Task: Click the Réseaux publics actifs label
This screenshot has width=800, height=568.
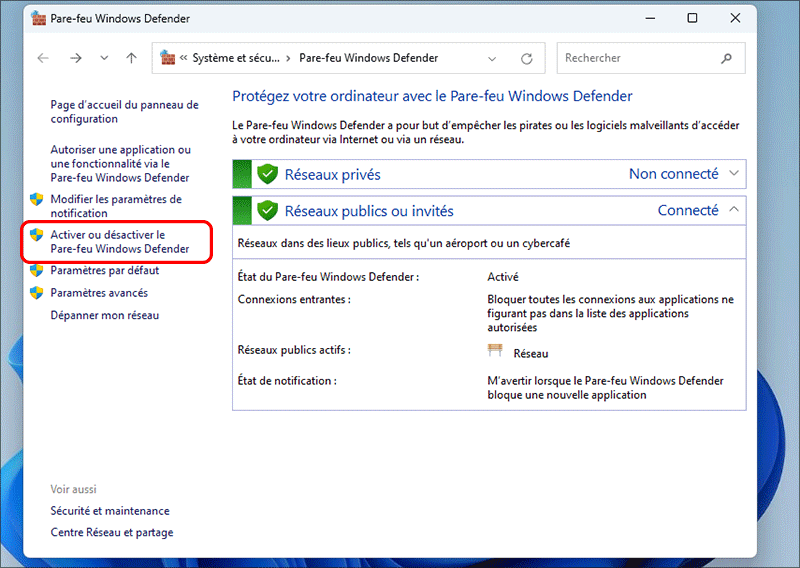Action: tap(294, 350)
